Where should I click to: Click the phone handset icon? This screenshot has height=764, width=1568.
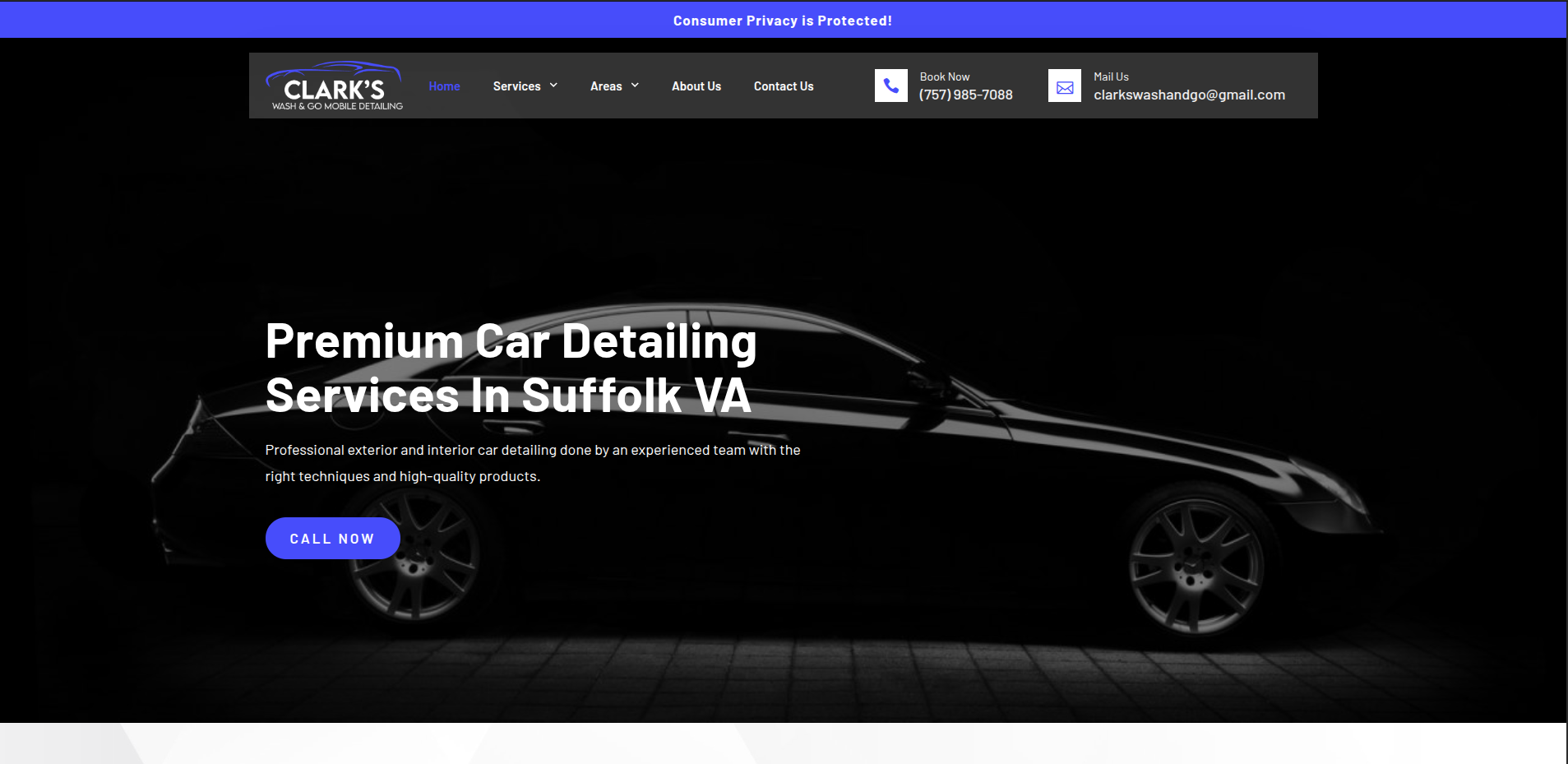[x=890, y=86]
